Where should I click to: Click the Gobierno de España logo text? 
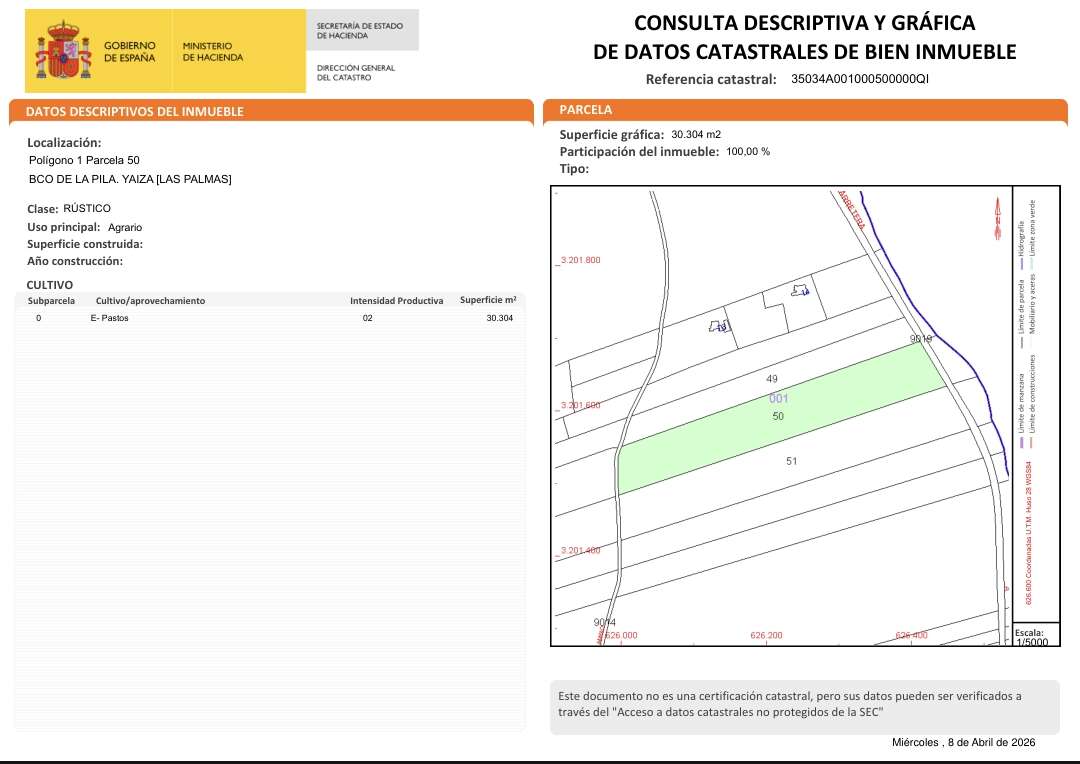(x=130, y=51)
